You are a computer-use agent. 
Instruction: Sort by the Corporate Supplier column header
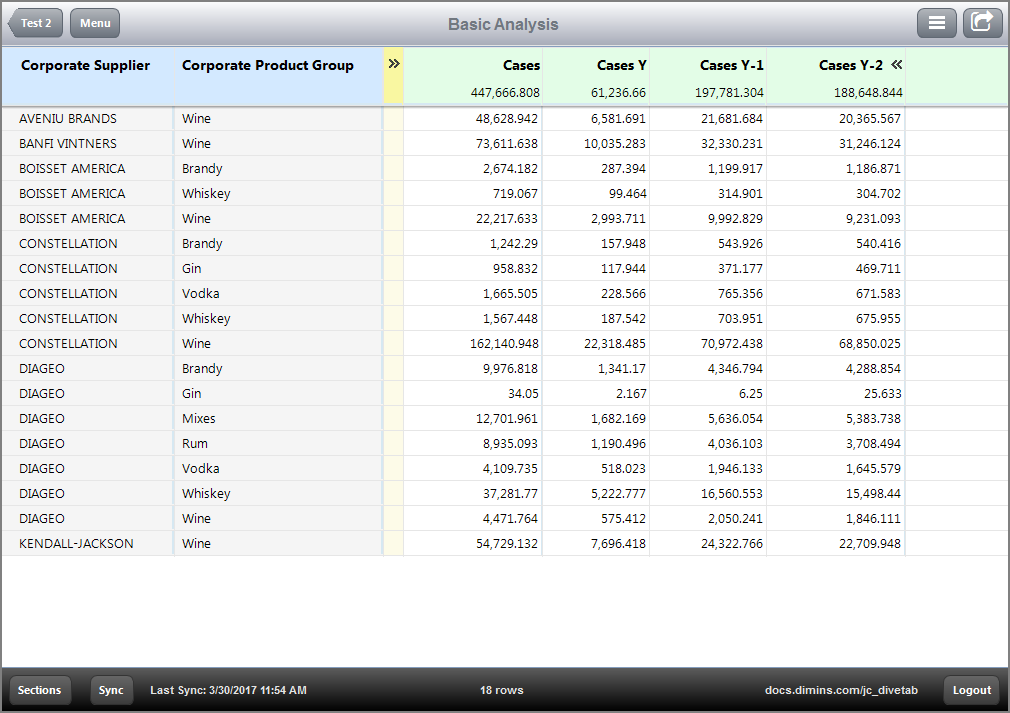click(85, 65)
